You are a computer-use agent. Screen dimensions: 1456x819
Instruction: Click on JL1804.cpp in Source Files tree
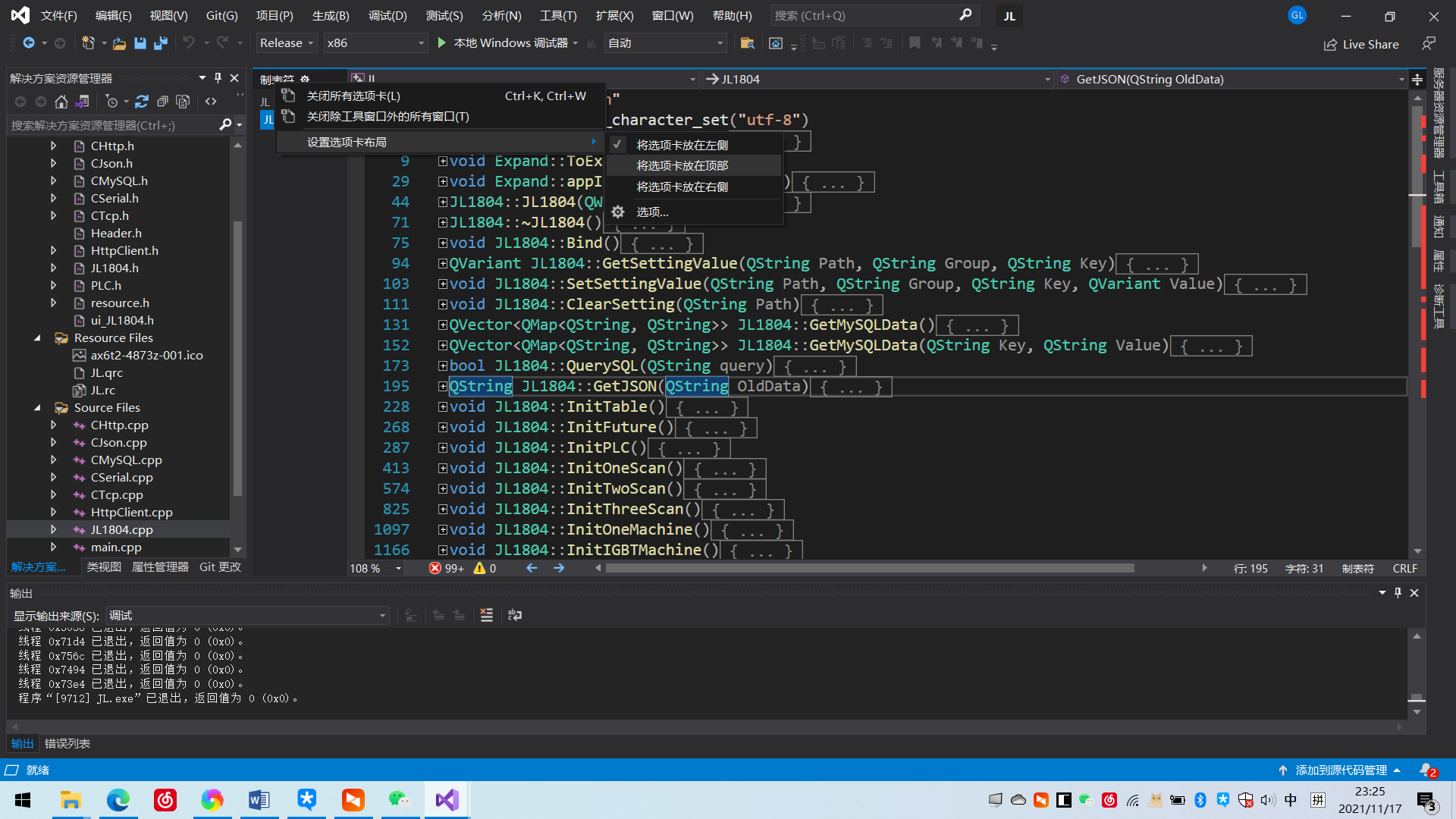(x=120, y=529)
